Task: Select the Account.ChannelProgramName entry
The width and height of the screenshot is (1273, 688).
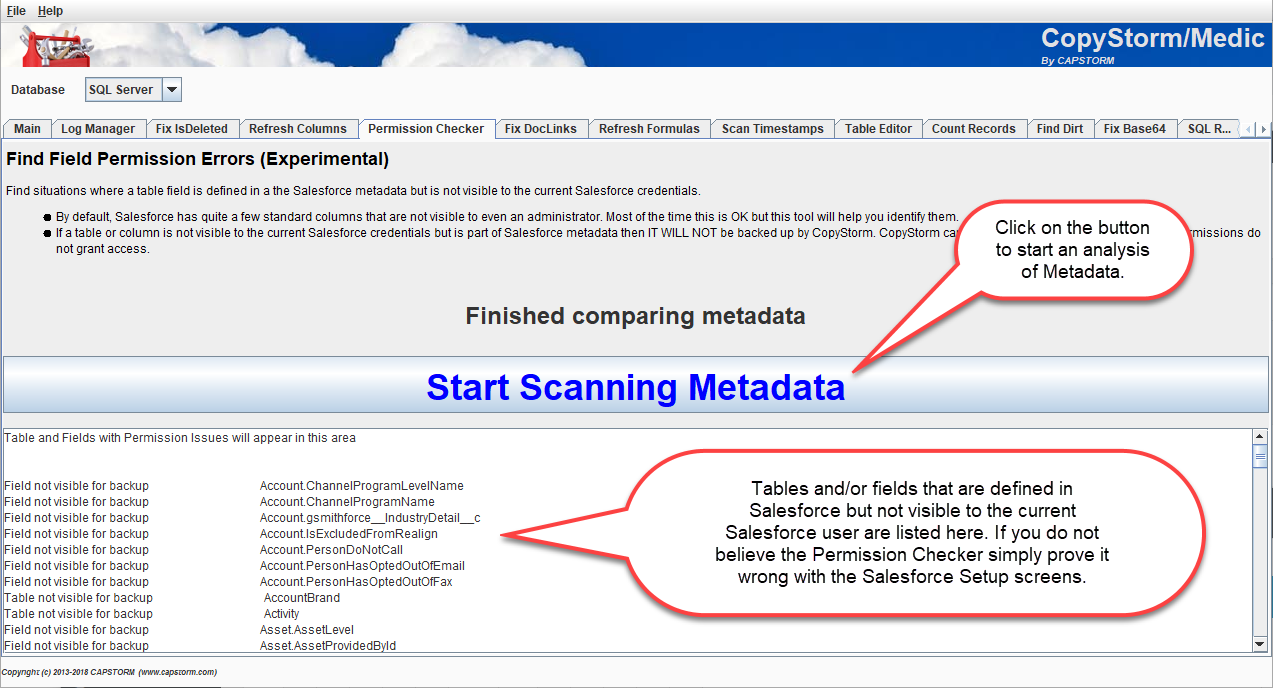Action: pos(347,502)
